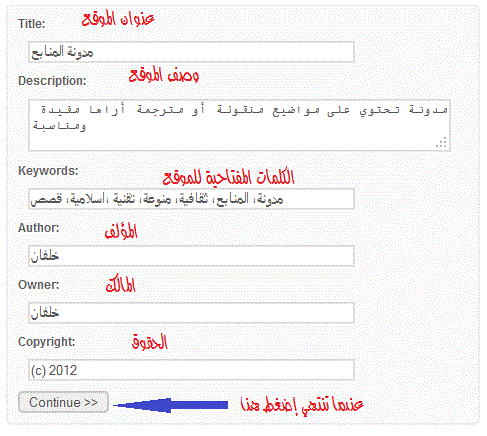Click the blue arrow pointing at Continue

pos(171,405)
